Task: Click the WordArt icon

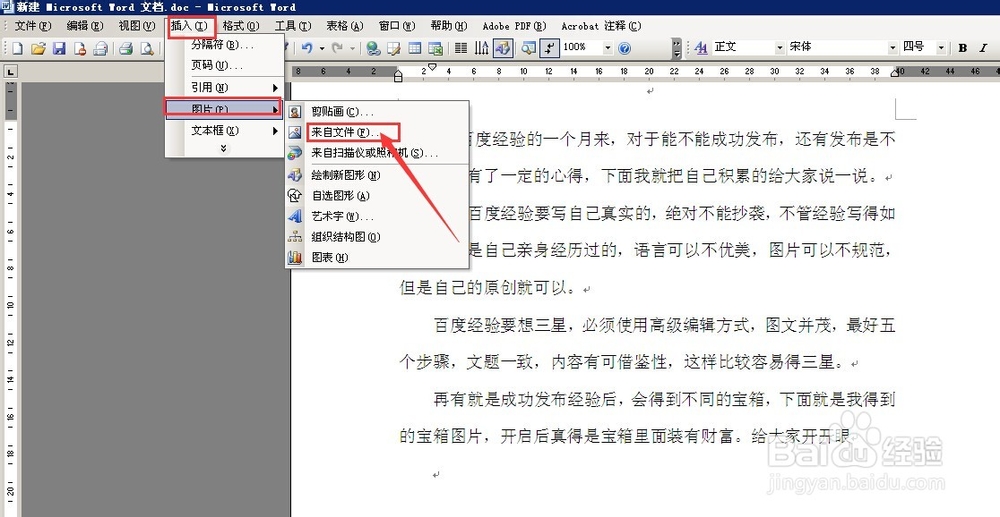Action: tap(295, 216)
